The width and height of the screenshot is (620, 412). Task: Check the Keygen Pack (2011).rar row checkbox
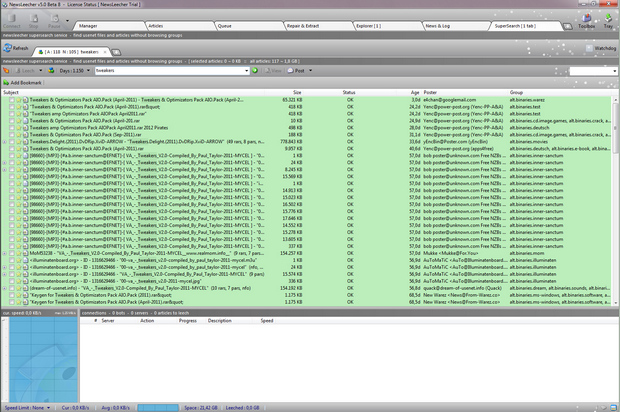(x=12, y=295)
